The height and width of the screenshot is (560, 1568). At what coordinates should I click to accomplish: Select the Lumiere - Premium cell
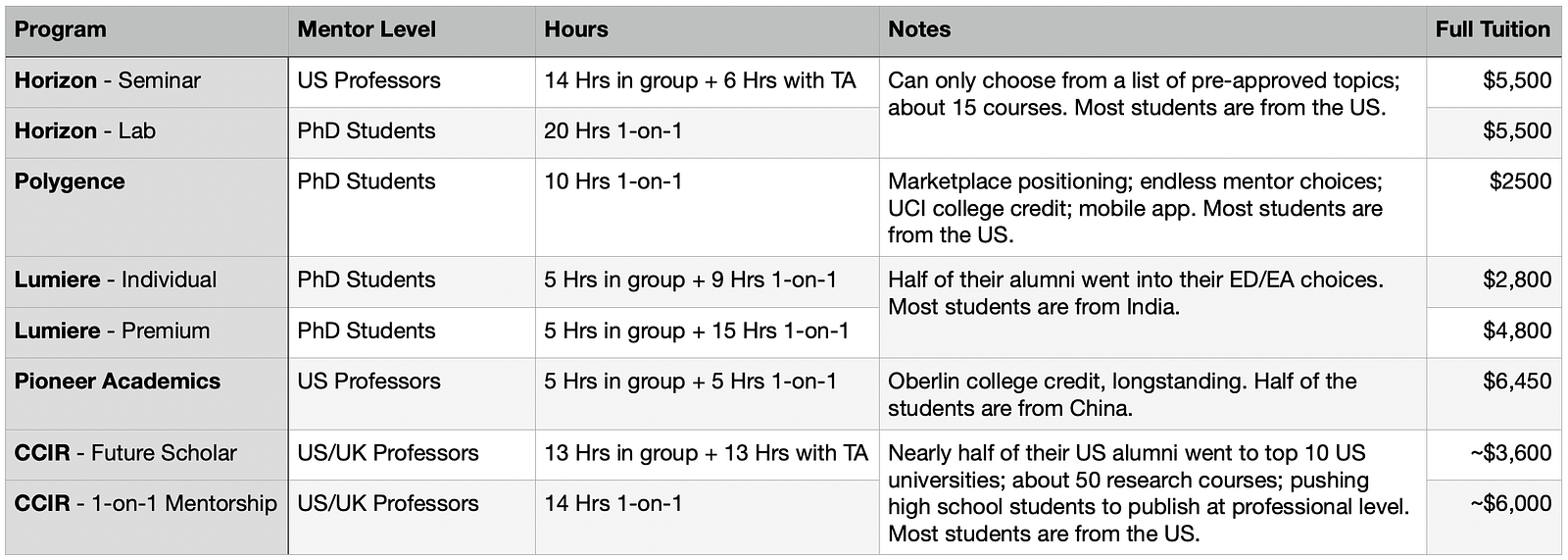click(x=146, y=331)
